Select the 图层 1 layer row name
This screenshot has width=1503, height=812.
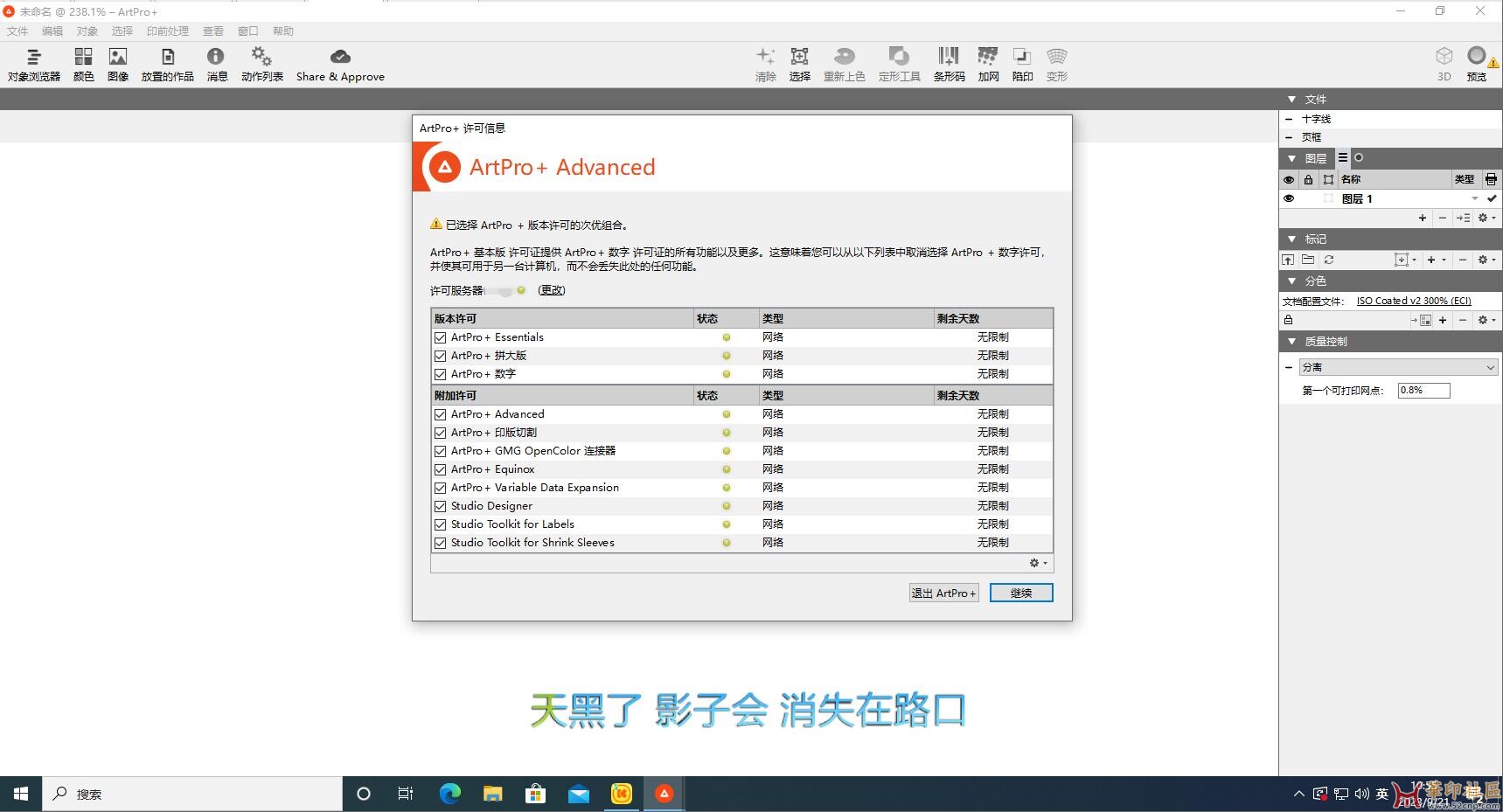click(1357, 198)
